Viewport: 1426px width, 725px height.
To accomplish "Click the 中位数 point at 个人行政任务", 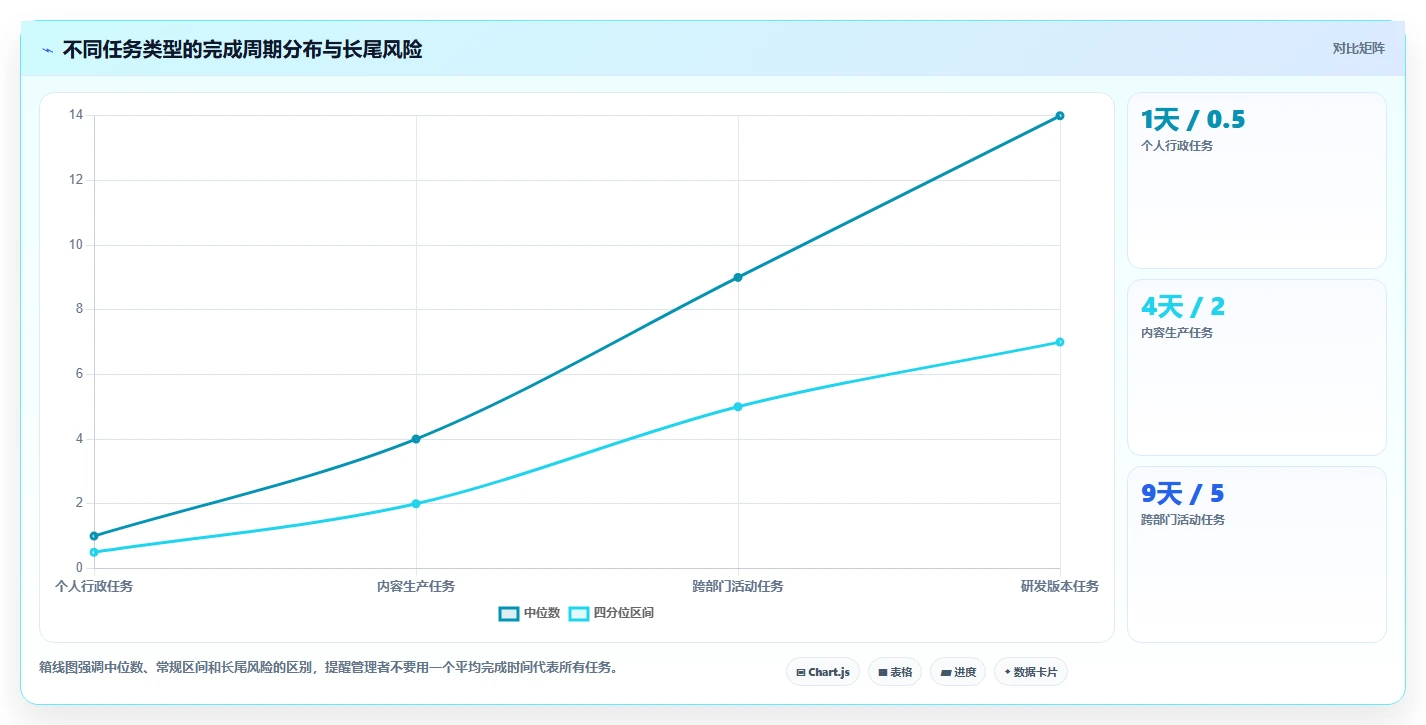I will pyautogui.click(x=94, y=536).
